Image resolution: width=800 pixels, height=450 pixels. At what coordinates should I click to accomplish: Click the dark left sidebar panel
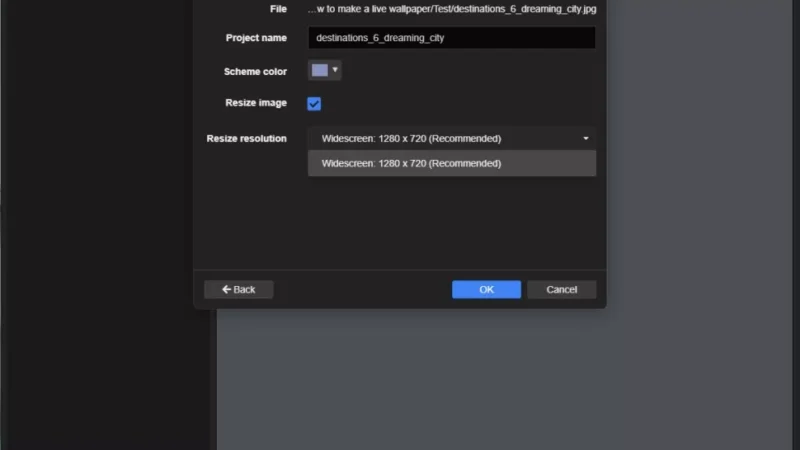(100, 250)
